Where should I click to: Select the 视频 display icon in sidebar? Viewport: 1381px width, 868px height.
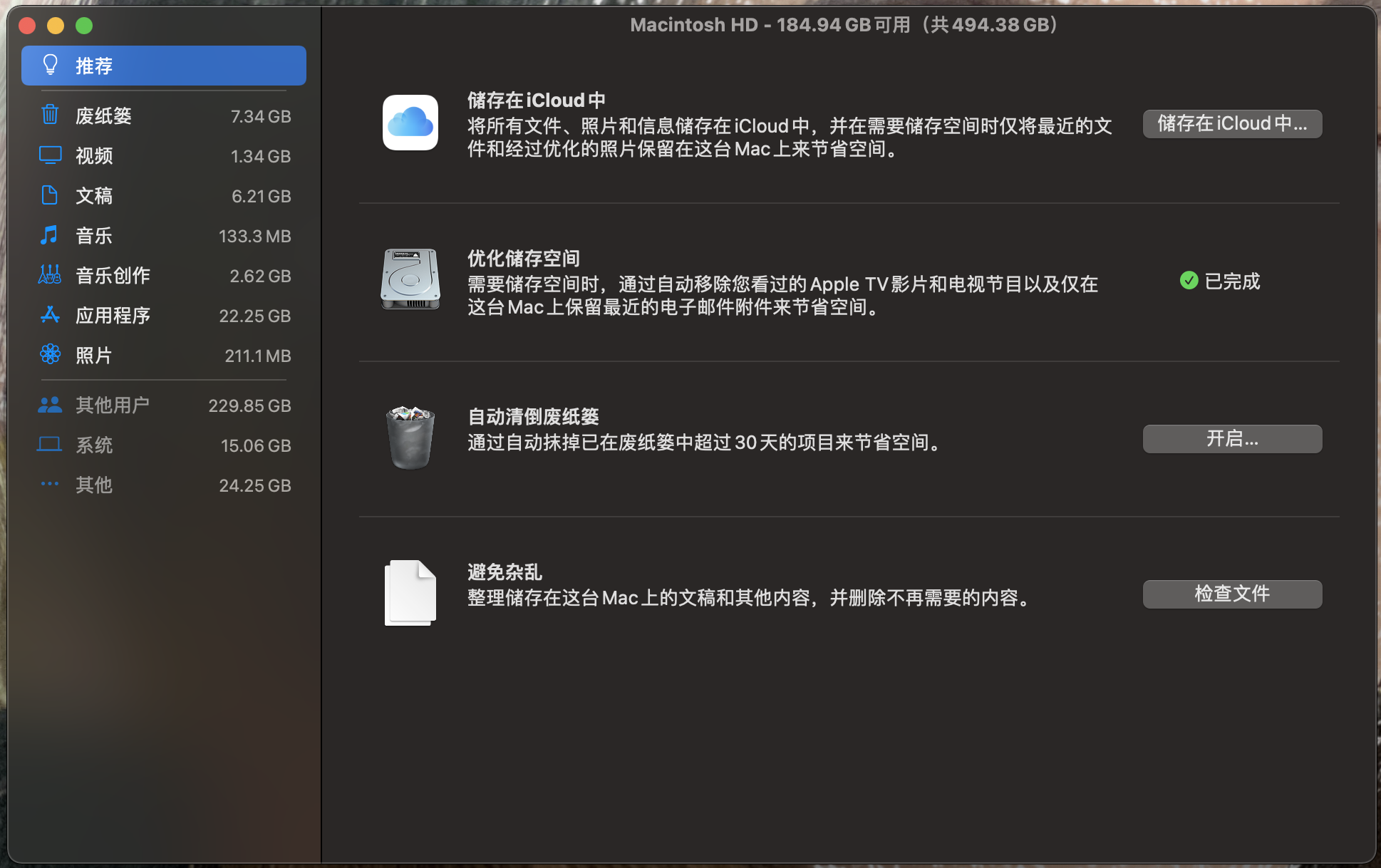click(49, 155)
